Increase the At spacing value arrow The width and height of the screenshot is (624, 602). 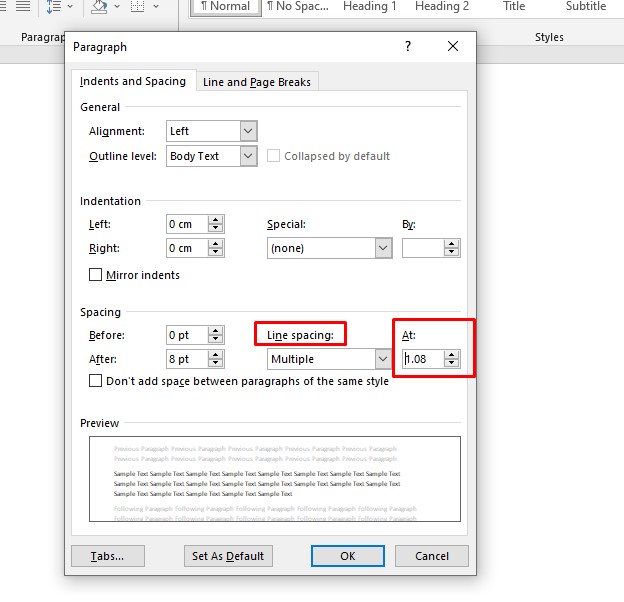(452, 354)
